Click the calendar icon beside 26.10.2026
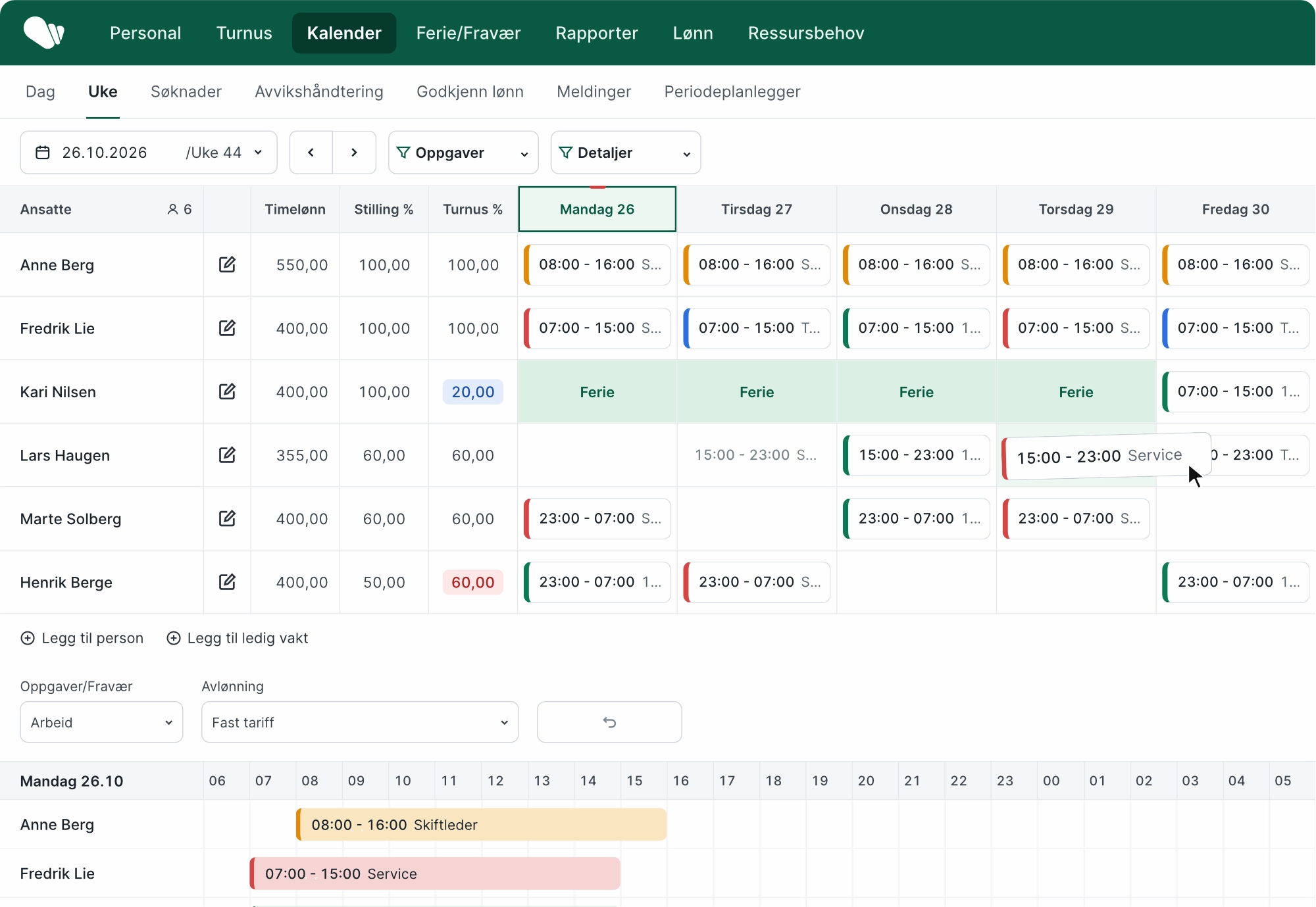Image resolution: width=1316 pixels, height=907 pixels. point(43,153)
